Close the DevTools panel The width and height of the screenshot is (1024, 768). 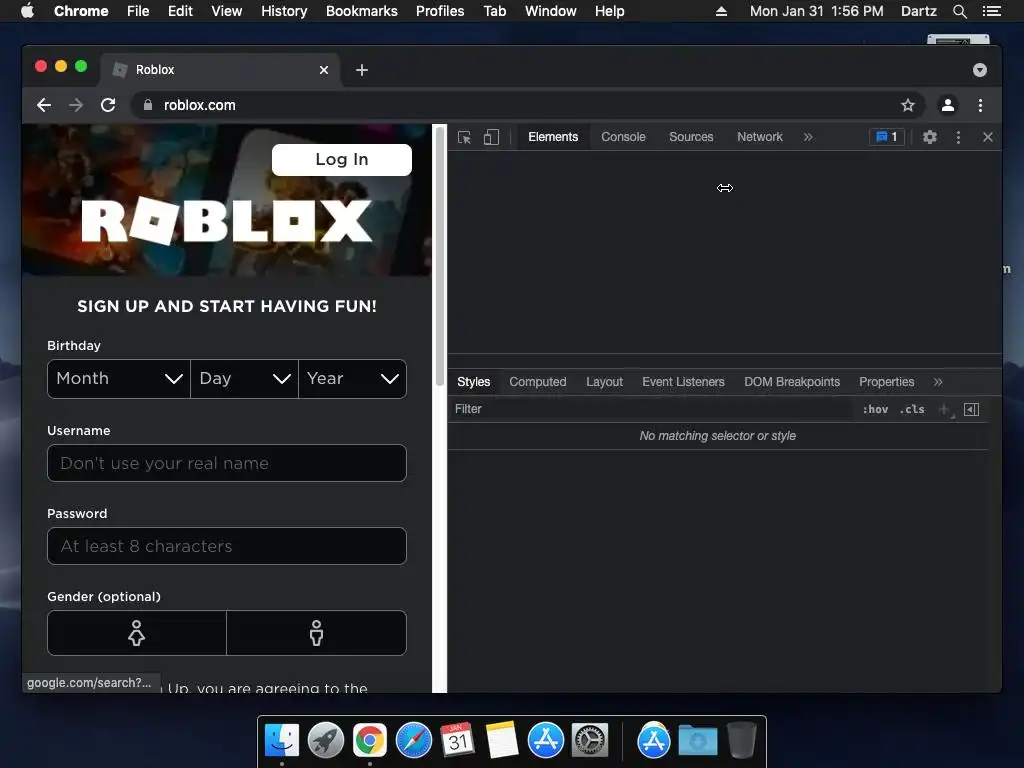click(987, 137)
